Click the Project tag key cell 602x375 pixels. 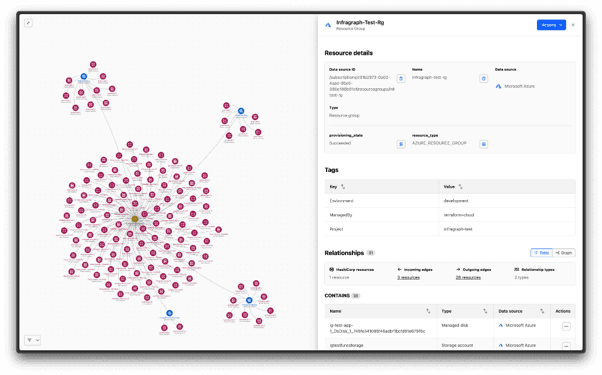pyautogui.click(x=382, y=229)
